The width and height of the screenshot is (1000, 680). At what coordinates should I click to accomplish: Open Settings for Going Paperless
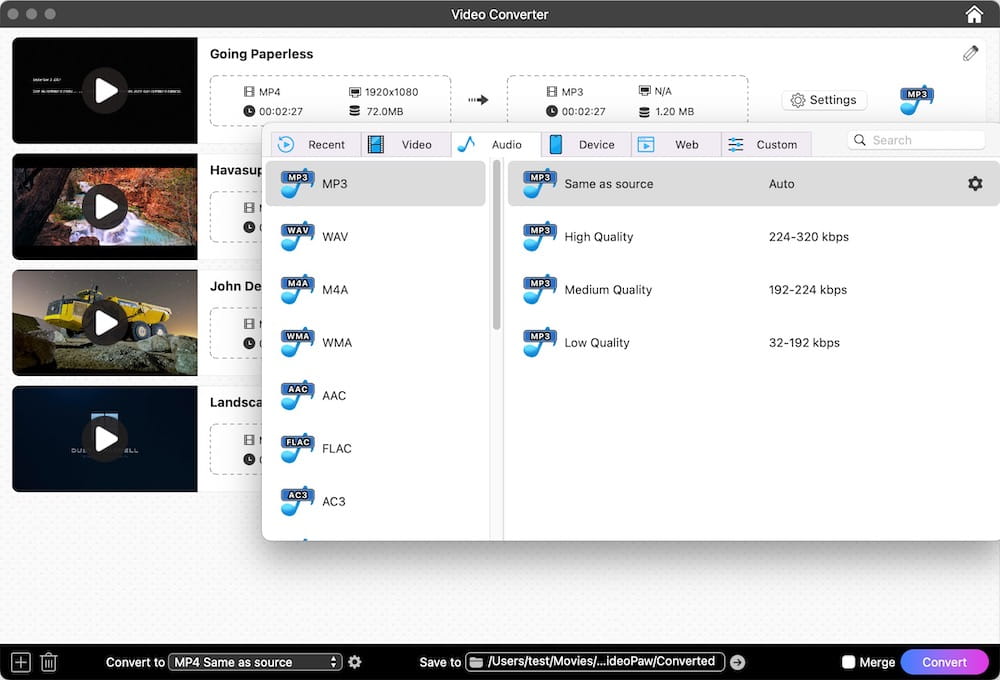click(824, 100)
